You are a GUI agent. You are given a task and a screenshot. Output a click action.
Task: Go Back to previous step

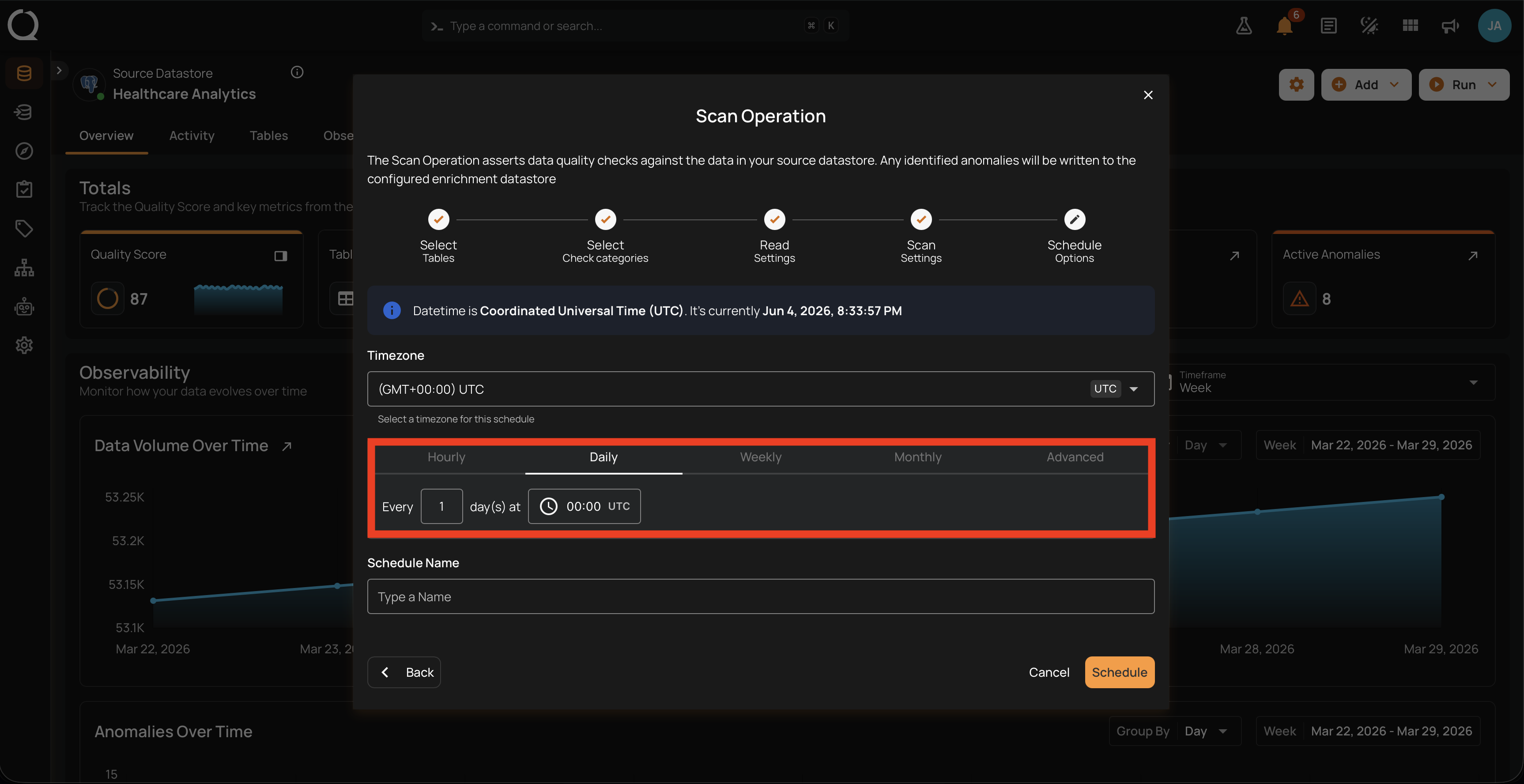tap(404, 672)
